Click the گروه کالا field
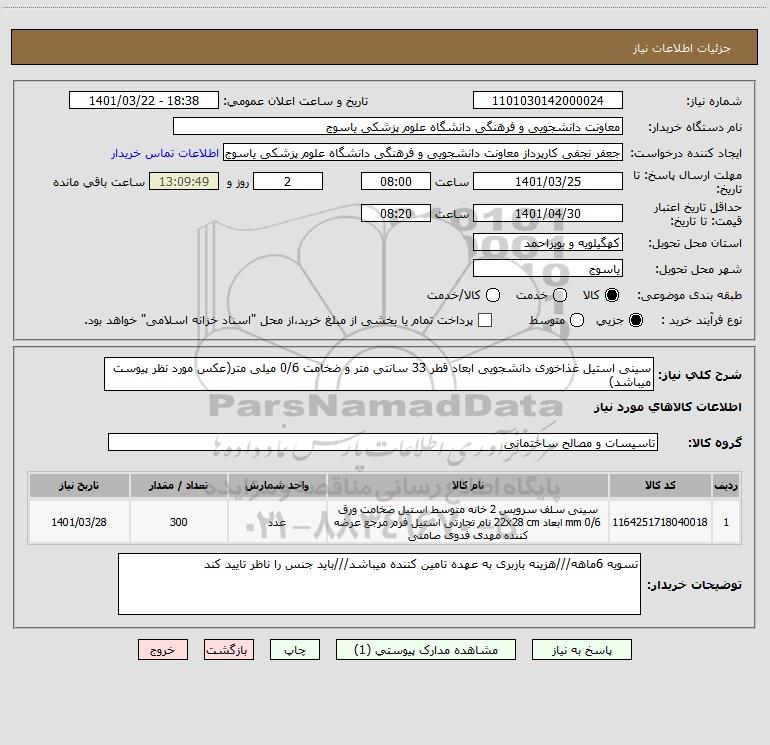Screen dimensions: 770x745 point(383,442)
